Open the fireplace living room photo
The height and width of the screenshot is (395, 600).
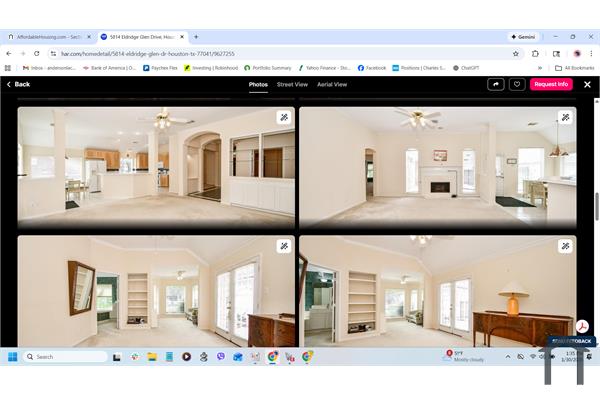[438, 168]
